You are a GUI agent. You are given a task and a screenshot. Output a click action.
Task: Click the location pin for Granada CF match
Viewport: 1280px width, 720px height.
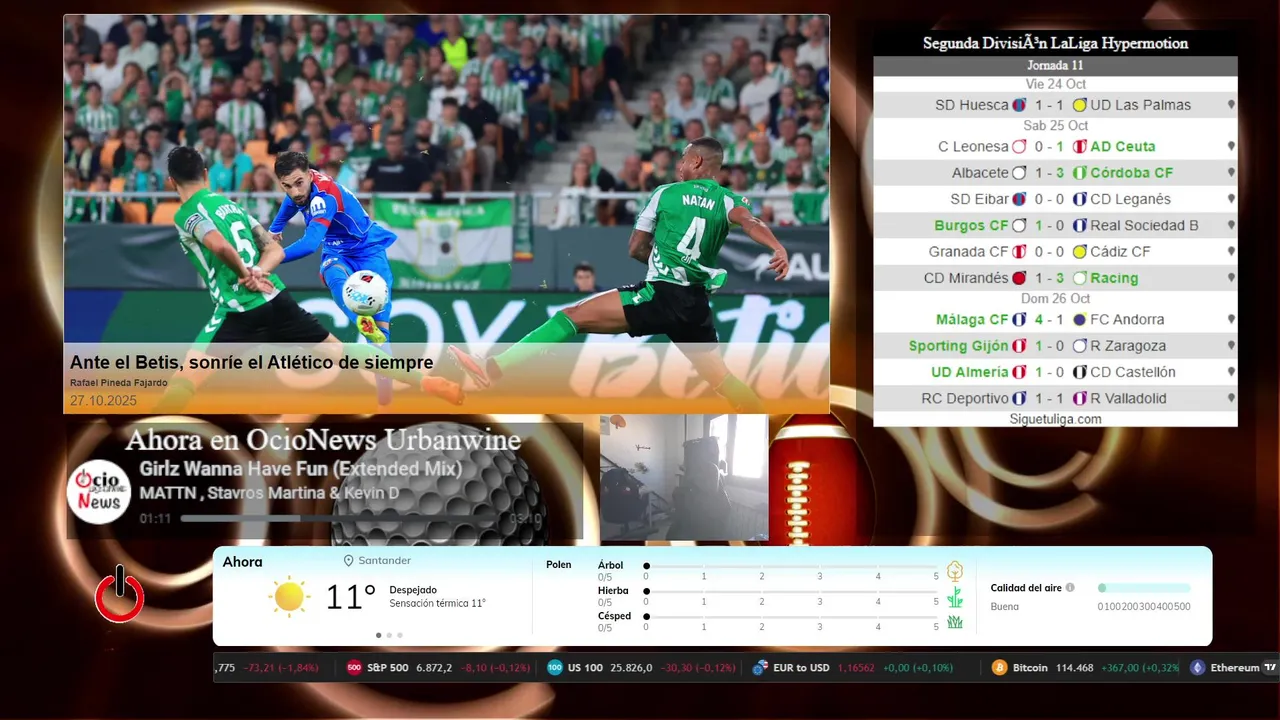[x=1231, y=252]
